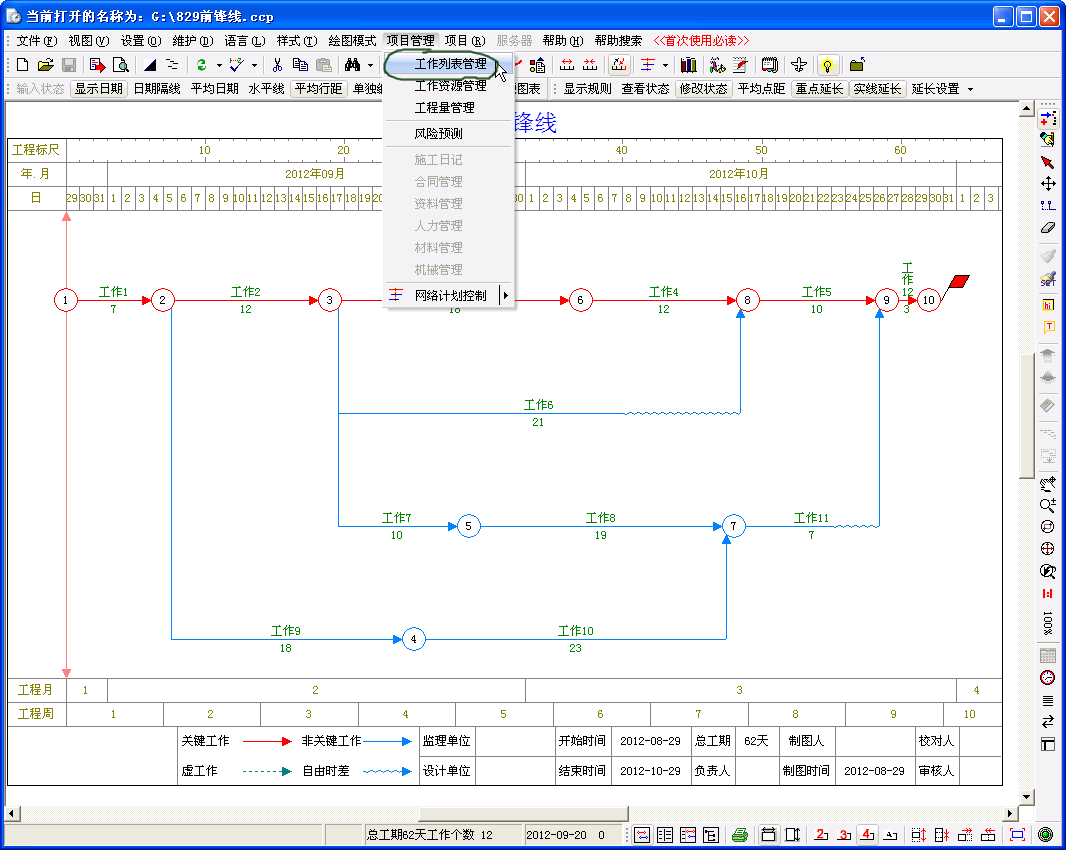Open dropdown arrow after 延长设置
This screenshot has width=1066, height=850.
point(970,89)
